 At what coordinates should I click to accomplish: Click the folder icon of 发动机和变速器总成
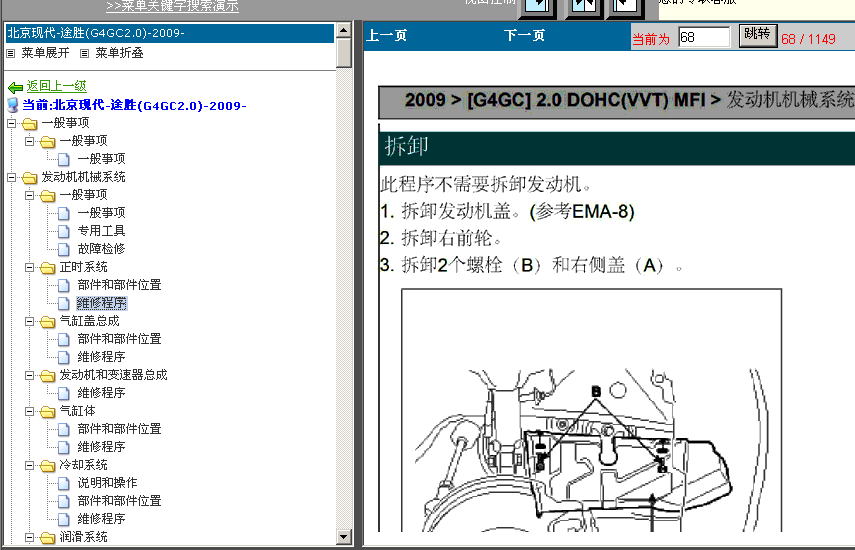click(48, 376)
